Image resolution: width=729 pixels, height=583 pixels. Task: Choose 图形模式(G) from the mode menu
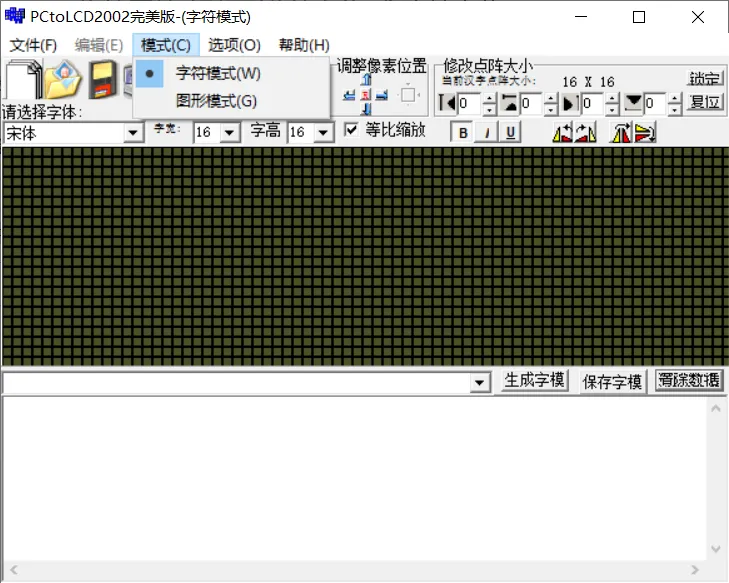[232, 101]
